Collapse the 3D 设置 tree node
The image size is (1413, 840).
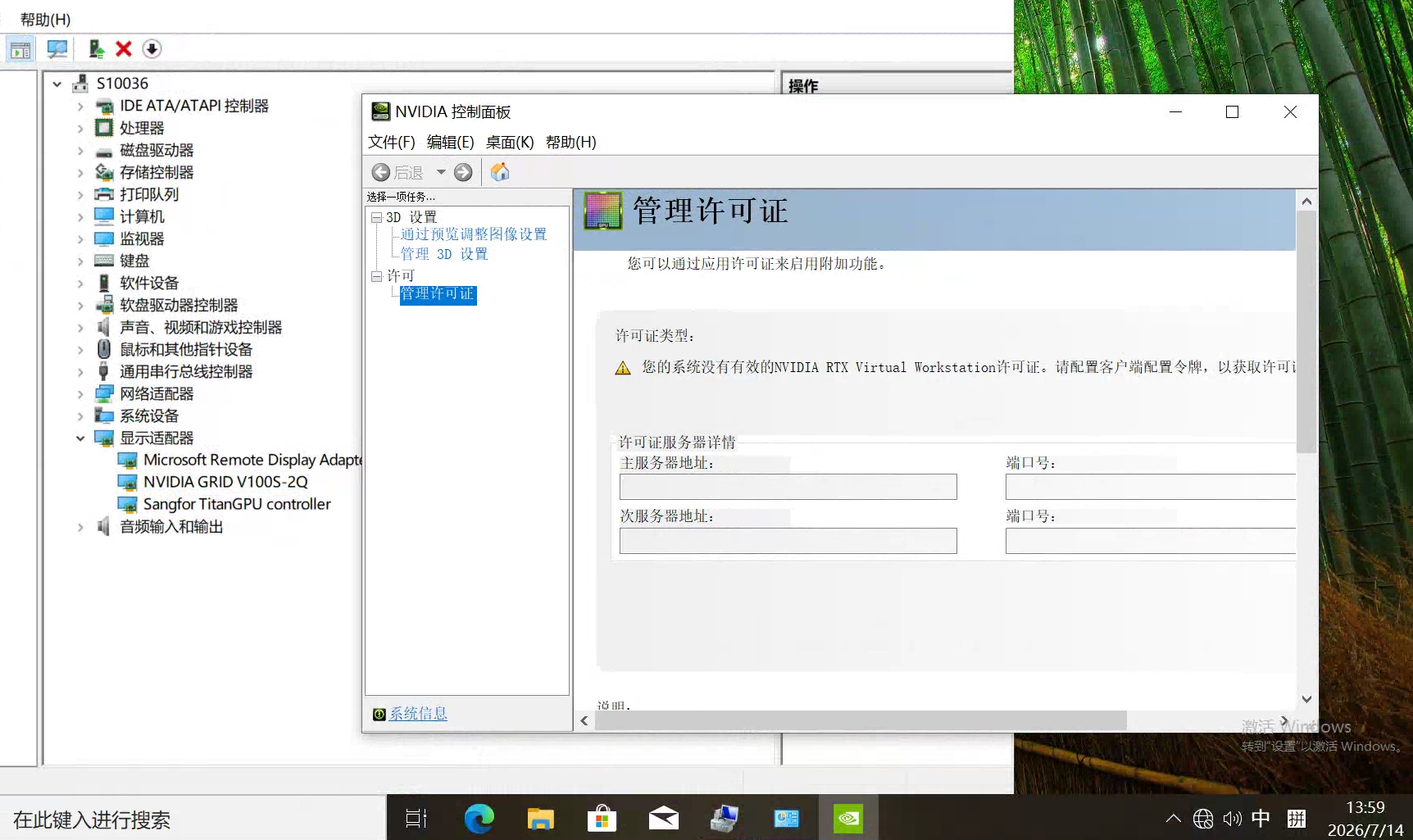coord(376,217)
